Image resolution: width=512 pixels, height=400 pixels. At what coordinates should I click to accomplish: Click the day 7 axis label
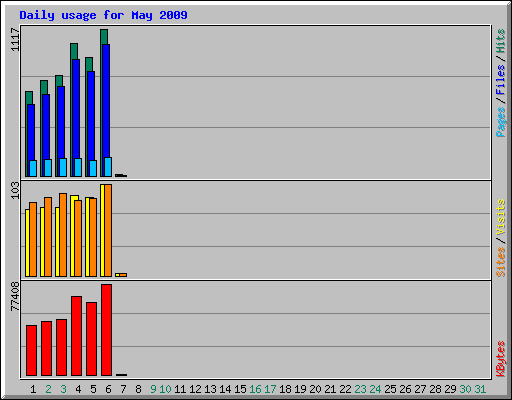123,389
